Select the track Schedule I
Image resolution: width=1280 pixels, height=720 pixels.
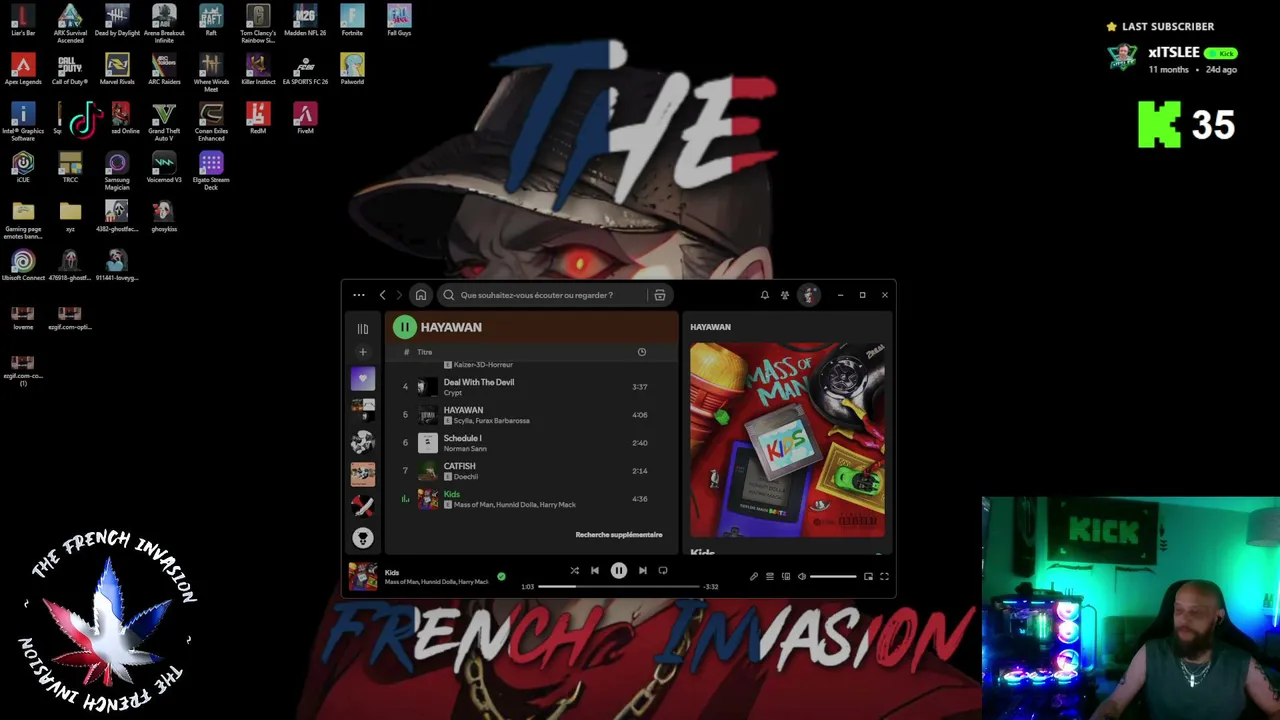pyautogui.click(x=531, y=443)
